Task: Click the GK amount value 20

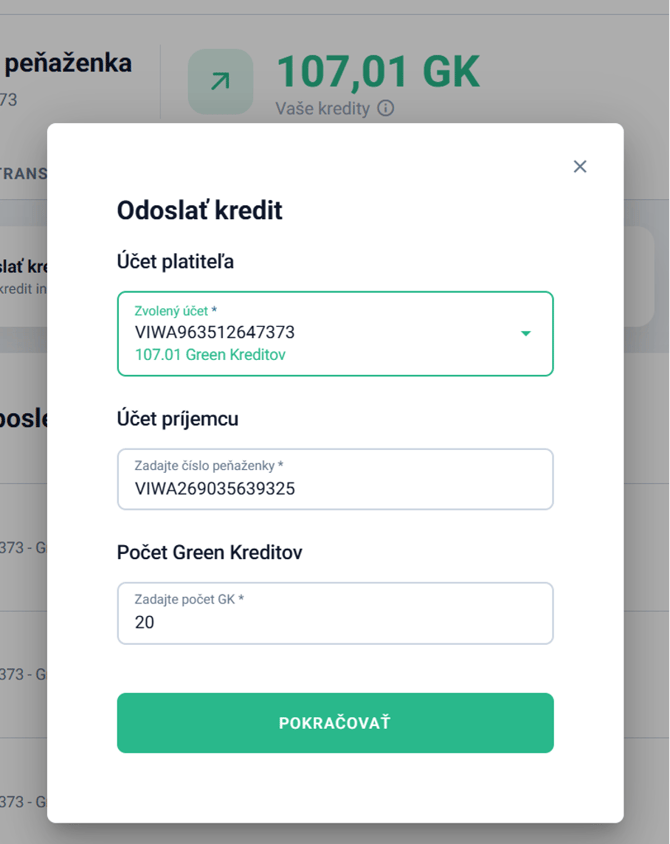Action: pyautogui.click(x=145, y=622)
